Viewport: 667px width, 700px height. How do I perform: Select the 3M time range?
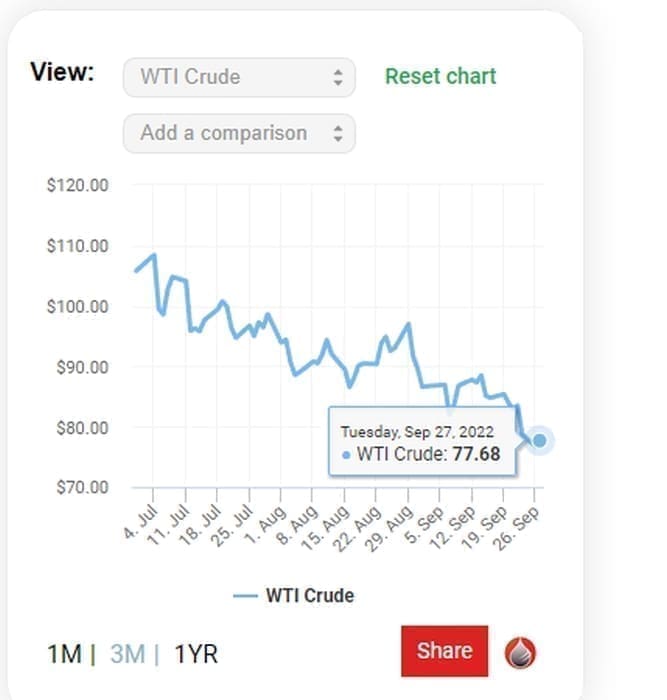click(127, 654)
